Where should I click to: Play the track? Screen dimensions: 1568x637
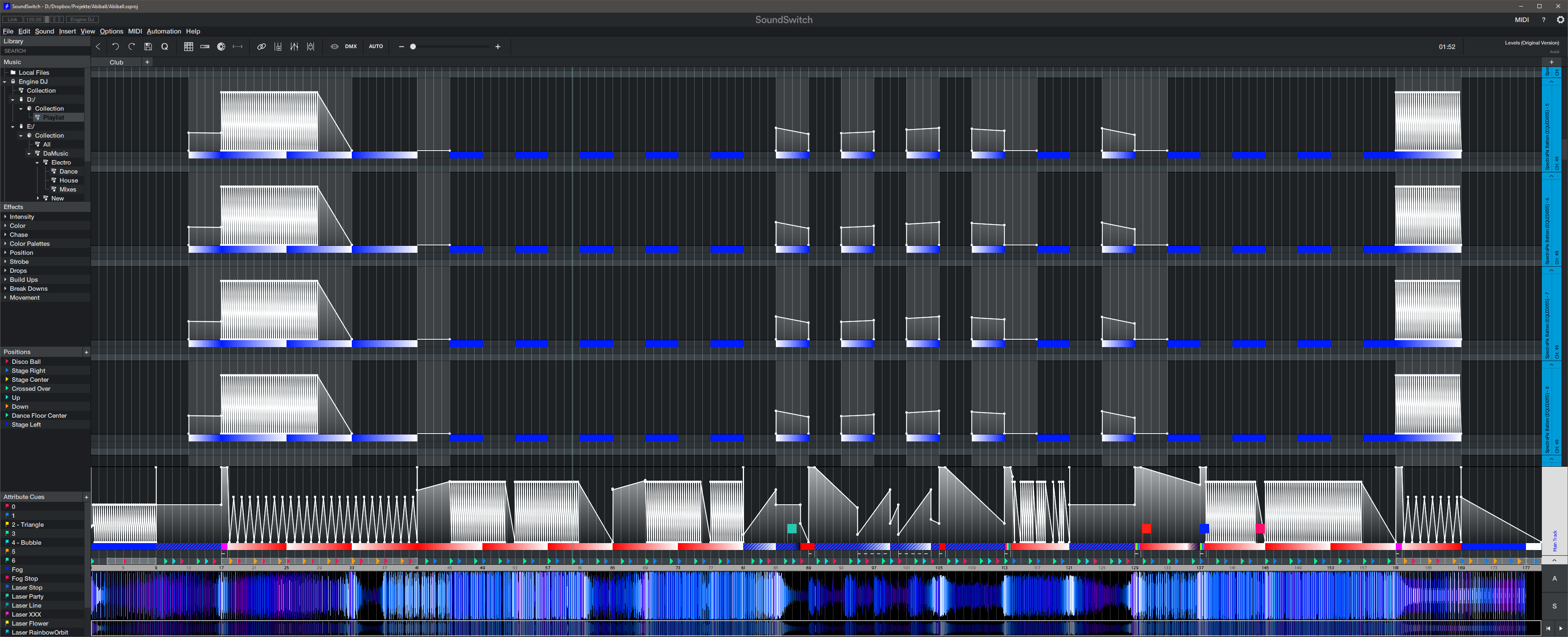[1561, 628]
